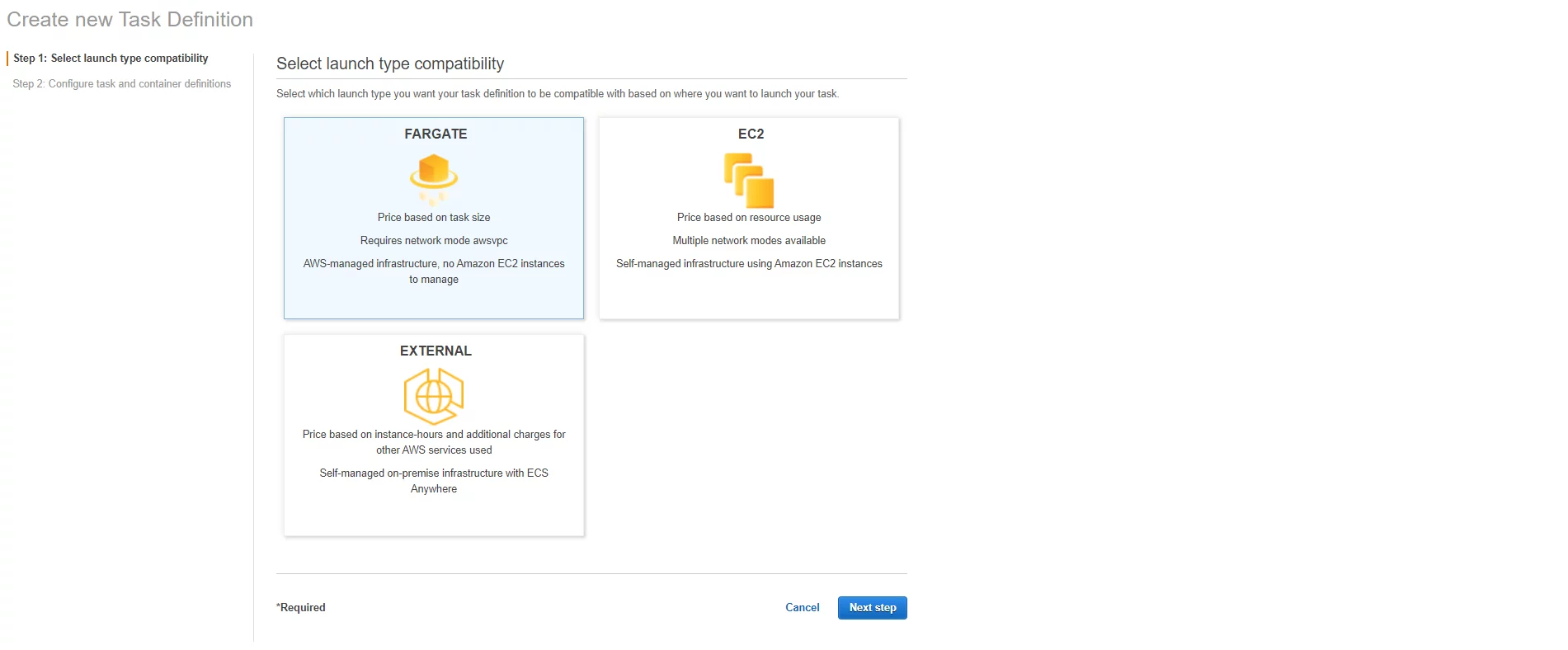Open Step 2: Configure task and container definitions

(x=122, y=84)
